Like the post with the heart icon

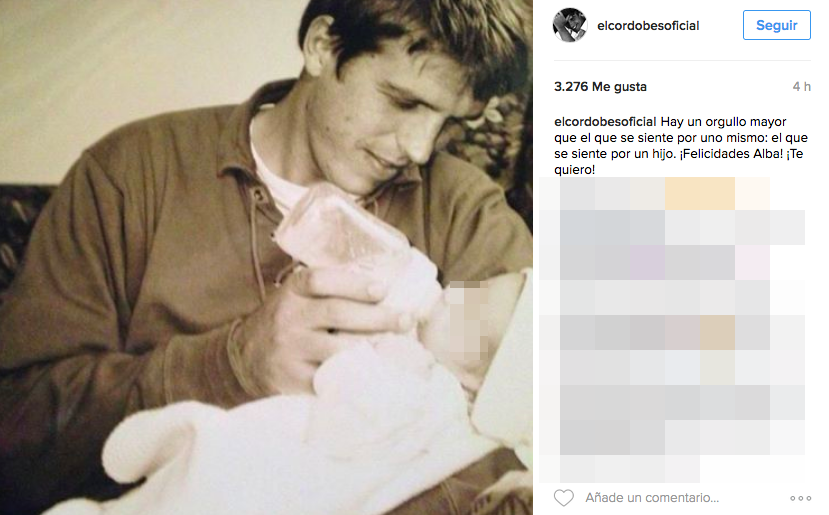point(564,498)
